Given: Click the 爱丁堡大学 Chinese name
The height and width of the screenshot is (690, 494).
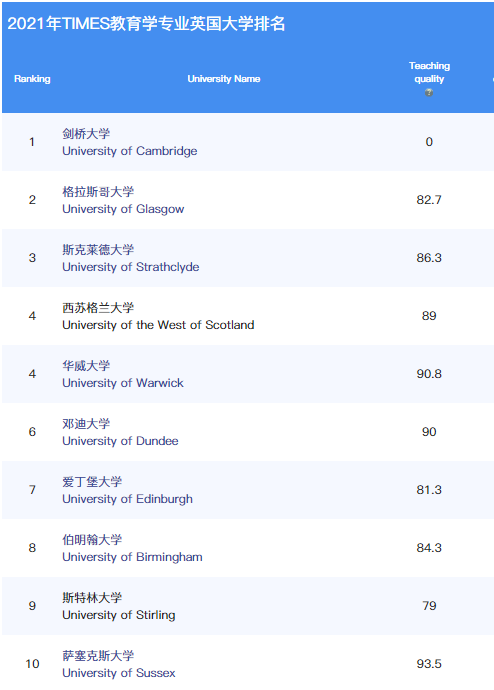Looking at the screenshot, I should click(92, 482).
